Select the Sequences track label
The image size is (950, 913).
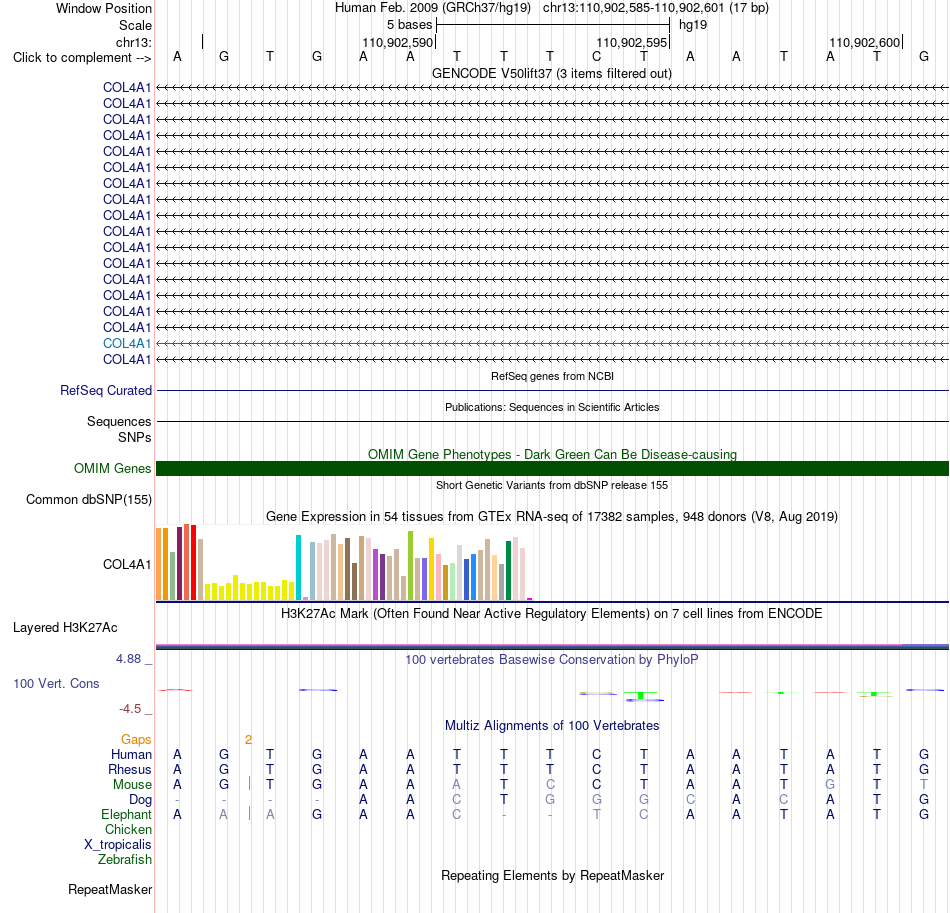[119, 422]
